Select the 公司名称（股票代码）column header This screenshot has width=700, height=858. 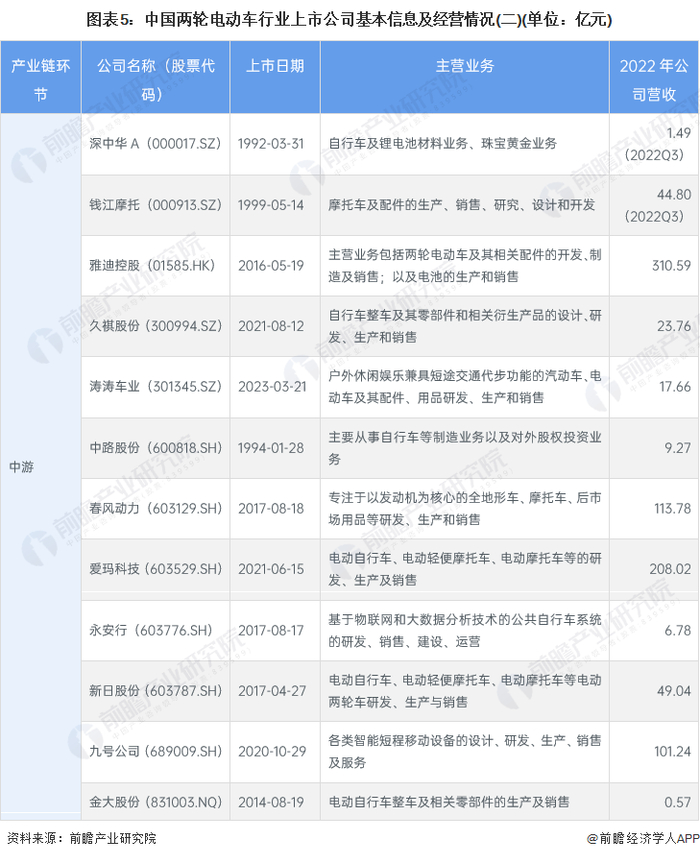click(155, 77)
